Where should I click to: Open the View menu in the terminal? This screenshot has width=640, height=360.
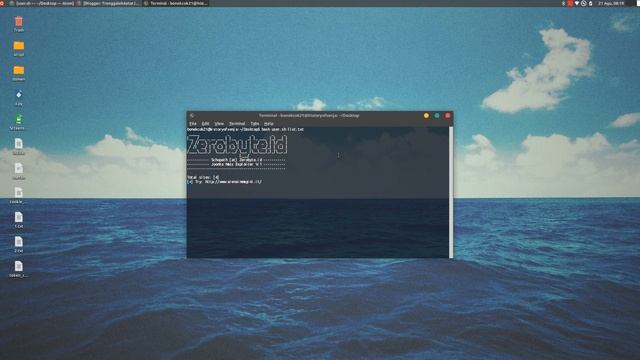pyautogui.click(x=219, y=123)
